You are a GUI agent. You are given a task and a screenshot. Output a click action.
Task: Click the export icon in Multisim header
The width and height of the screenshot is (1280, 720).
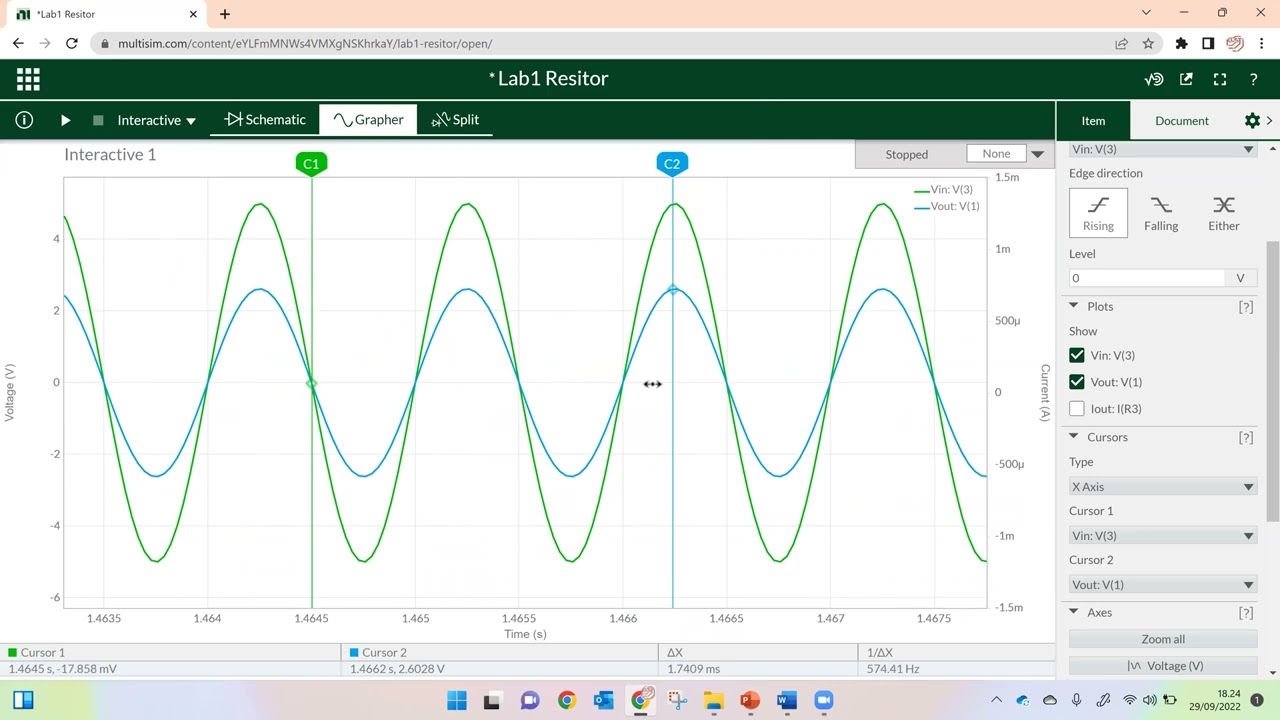(1186, 79)
